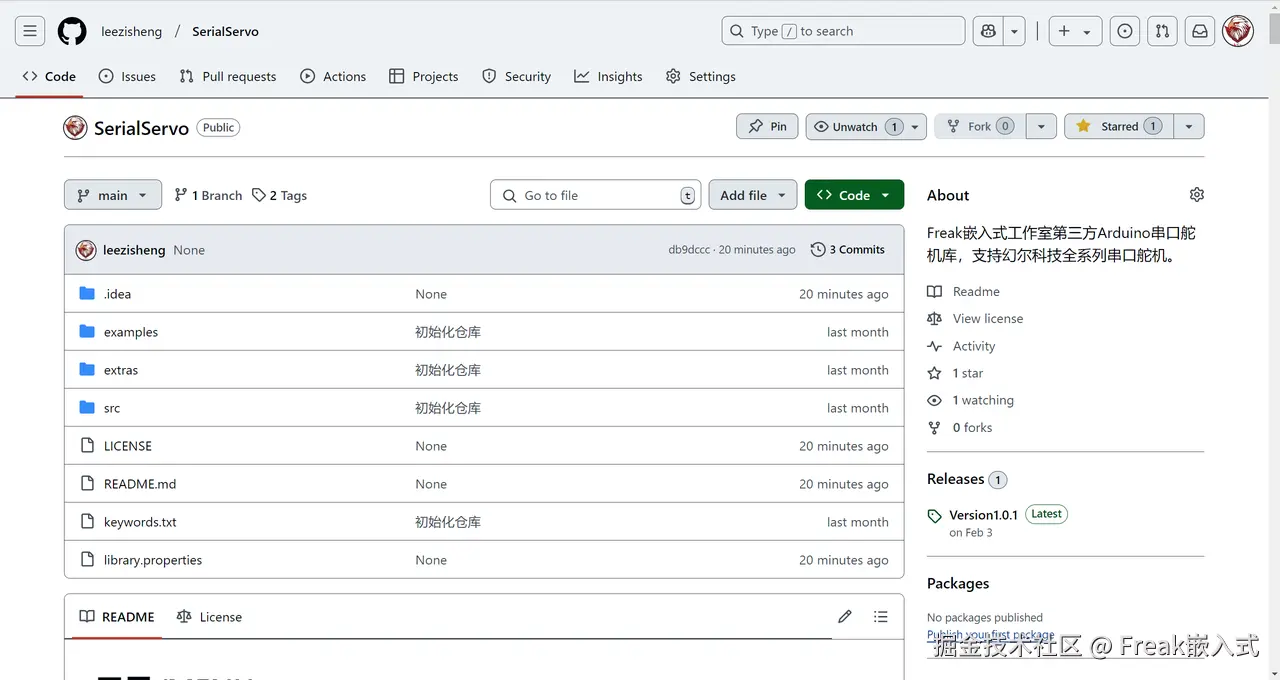Viewport: 1280px width, 680px height.
Task: Open the examples folder
Action: 131,332
